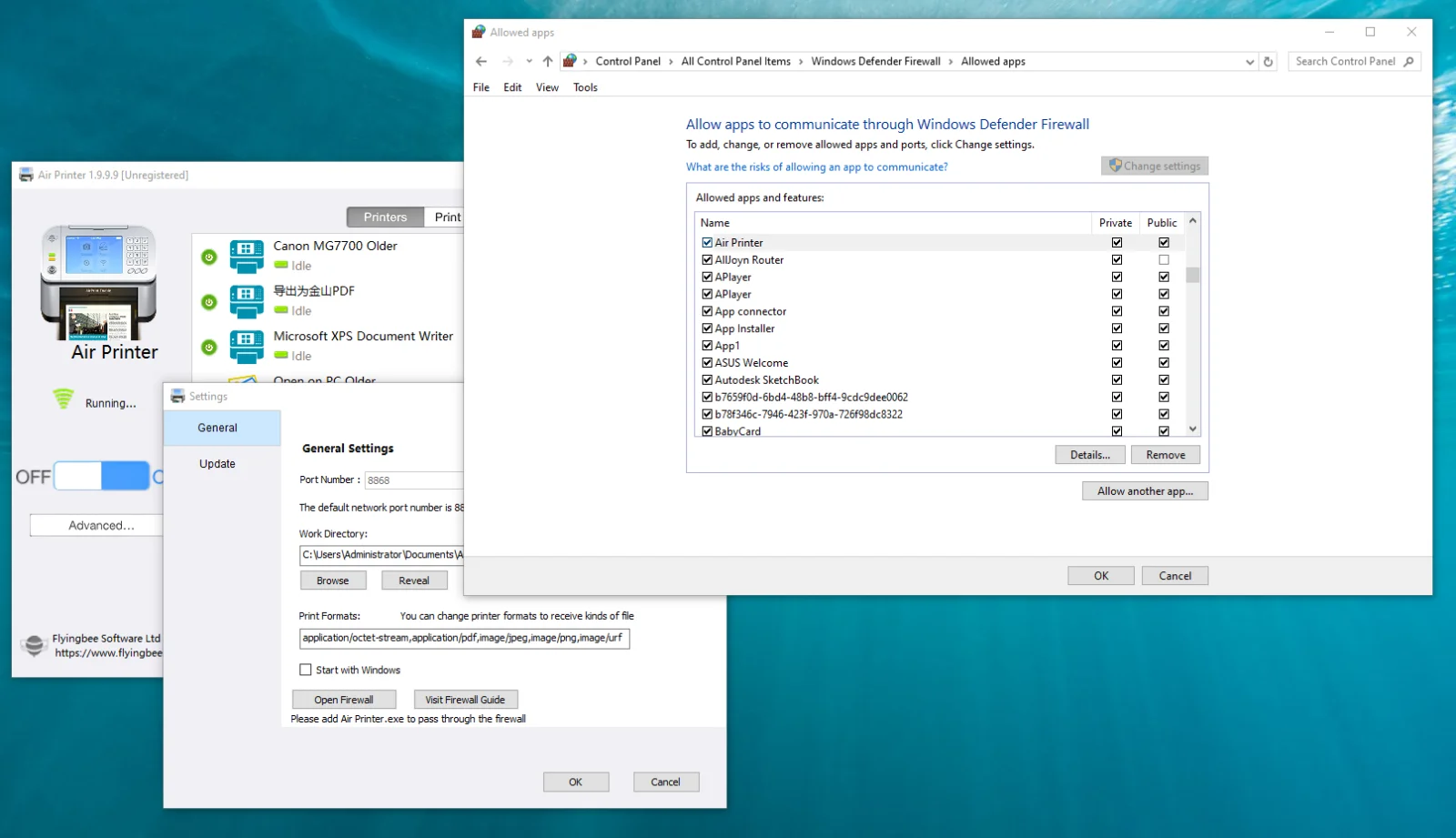Switch to the Update settings tab
Screen dimensions: 1456x838
pos(217,464)
